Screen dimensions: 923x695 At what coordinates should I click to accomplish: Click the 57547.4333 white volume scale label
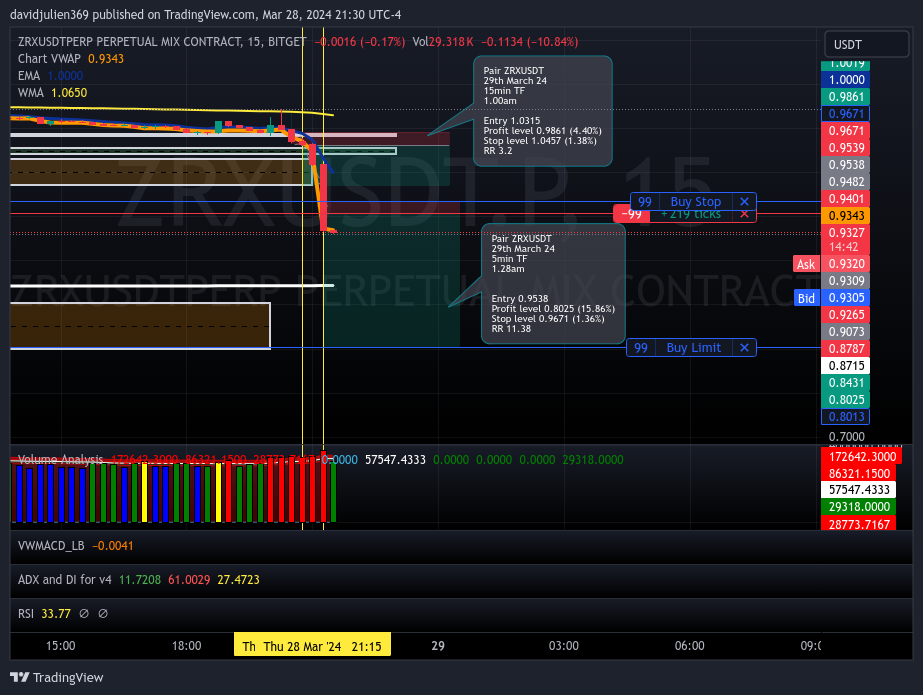859,490
